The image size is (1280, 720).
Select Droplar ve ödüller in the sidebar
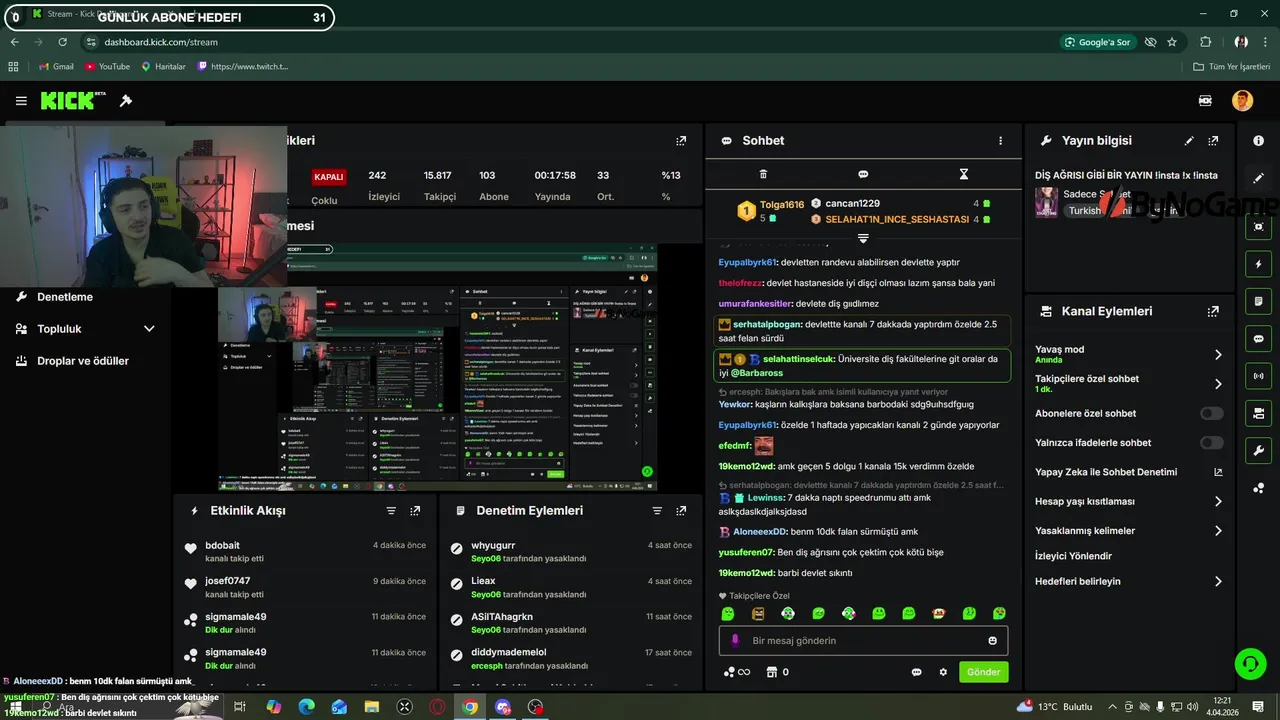(x=85, y=361)
